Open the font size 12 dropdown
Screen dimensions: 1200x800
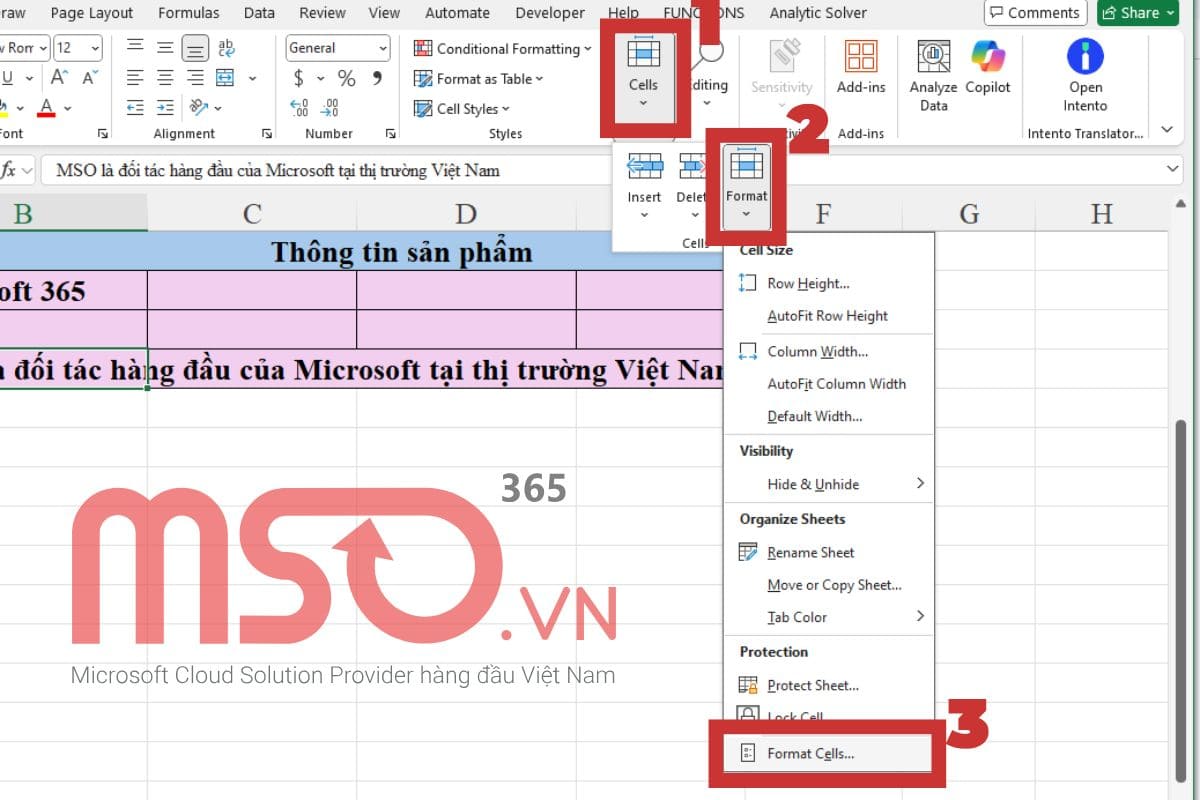click(x=94, y=48)
